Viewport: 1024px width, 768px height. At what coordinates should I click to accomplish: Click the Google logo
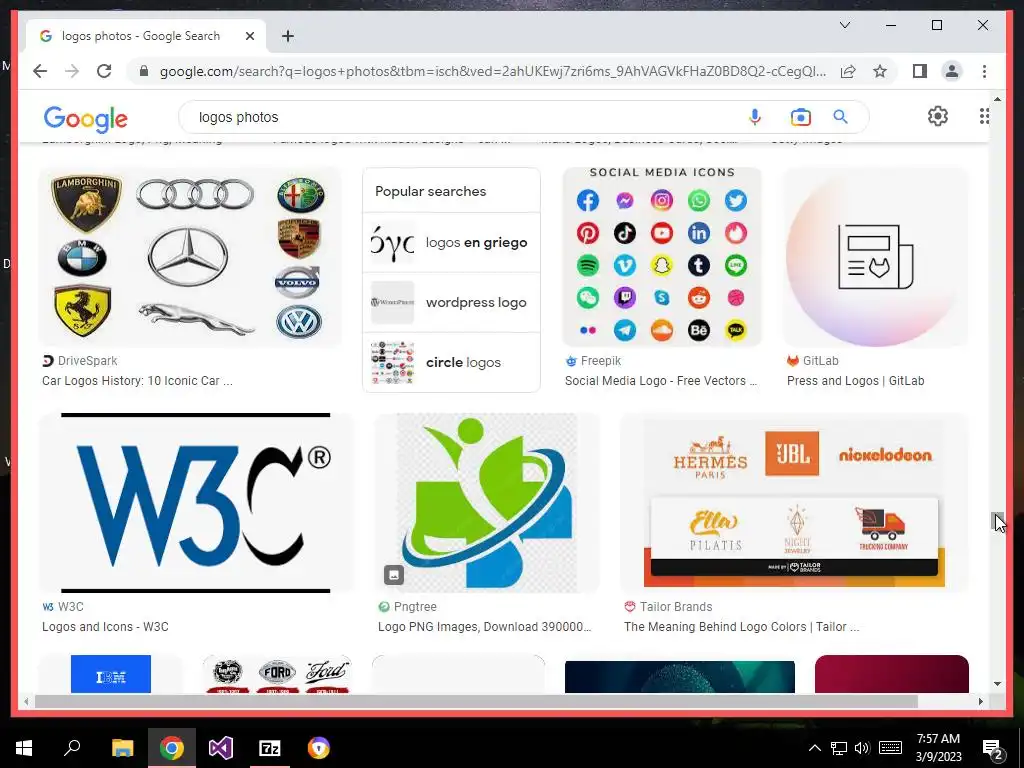click(86, 118)
